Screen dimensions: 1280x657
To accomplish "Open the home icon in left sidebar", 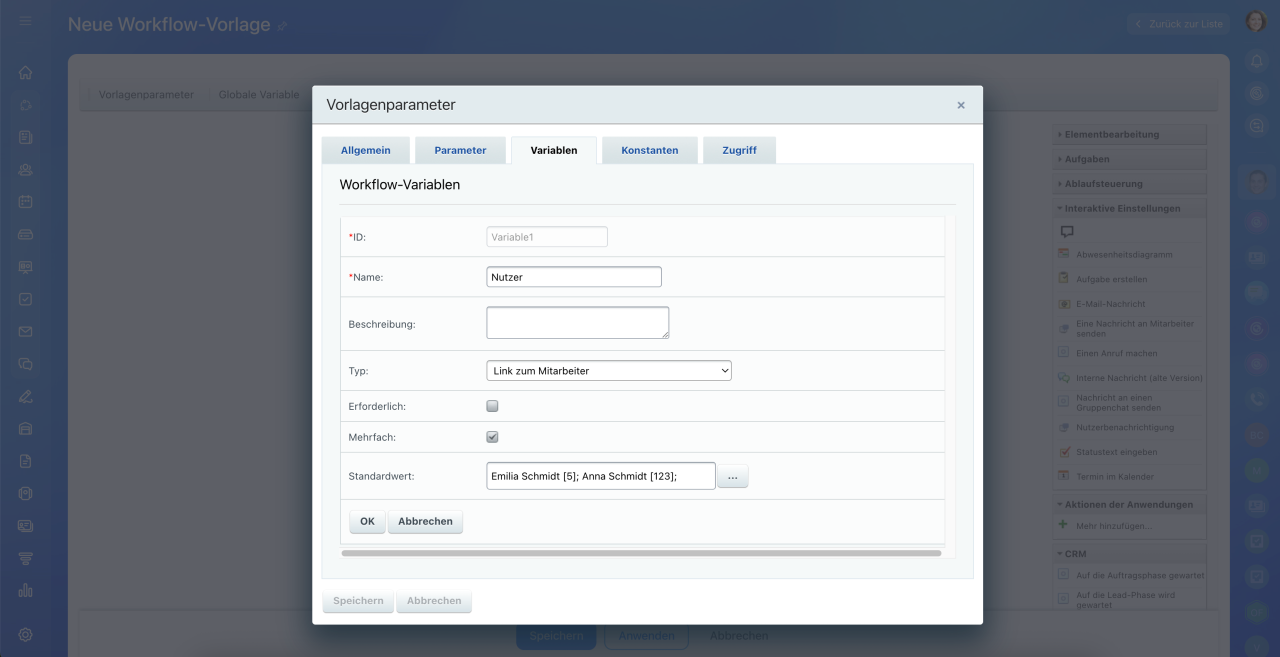I will coord(25,73).
